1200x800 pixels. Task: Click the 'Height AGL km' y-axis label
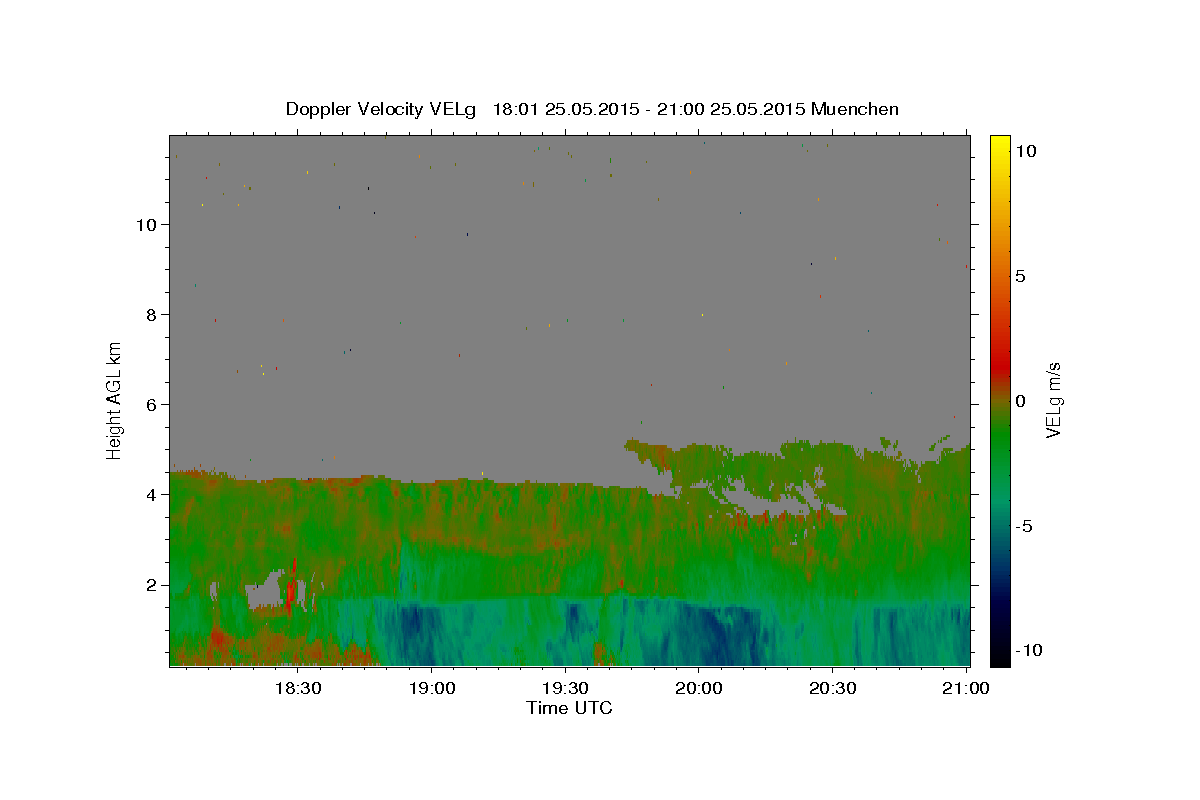click(114, 400)
